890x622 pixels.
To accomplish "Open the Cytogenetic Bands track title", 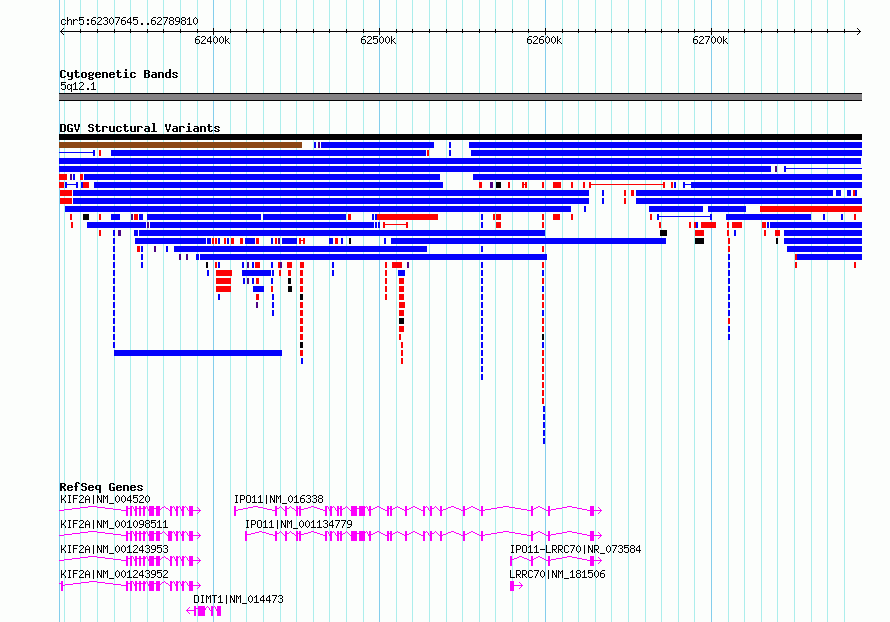I will click(x=119, y=74).
